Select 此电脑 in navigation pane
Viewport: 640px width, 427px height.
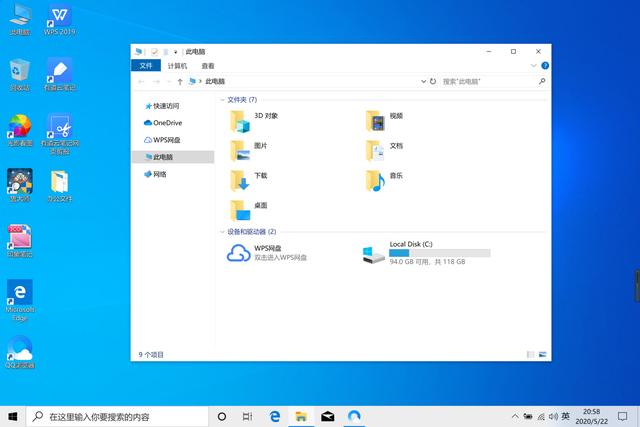click(173, 157)
